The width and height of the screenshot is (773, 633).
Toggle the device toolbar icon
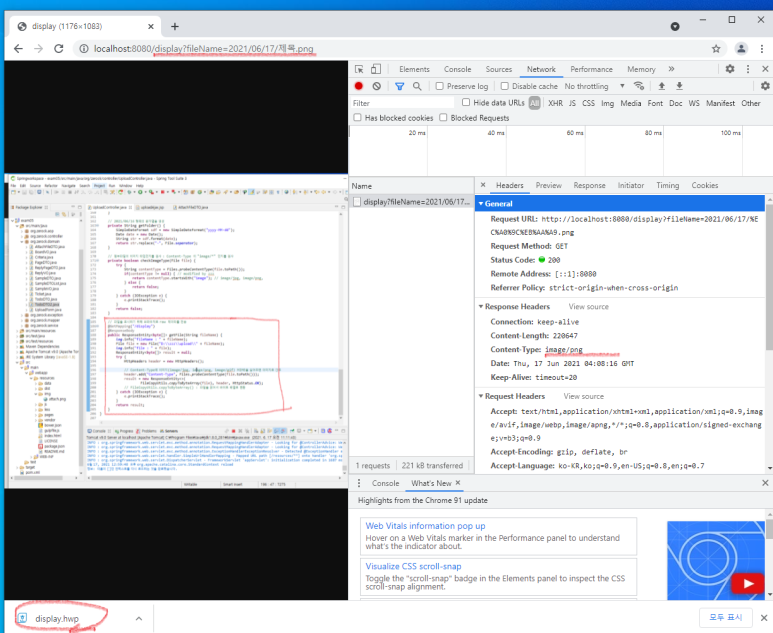pyautogui.click(x=376, y=70)
